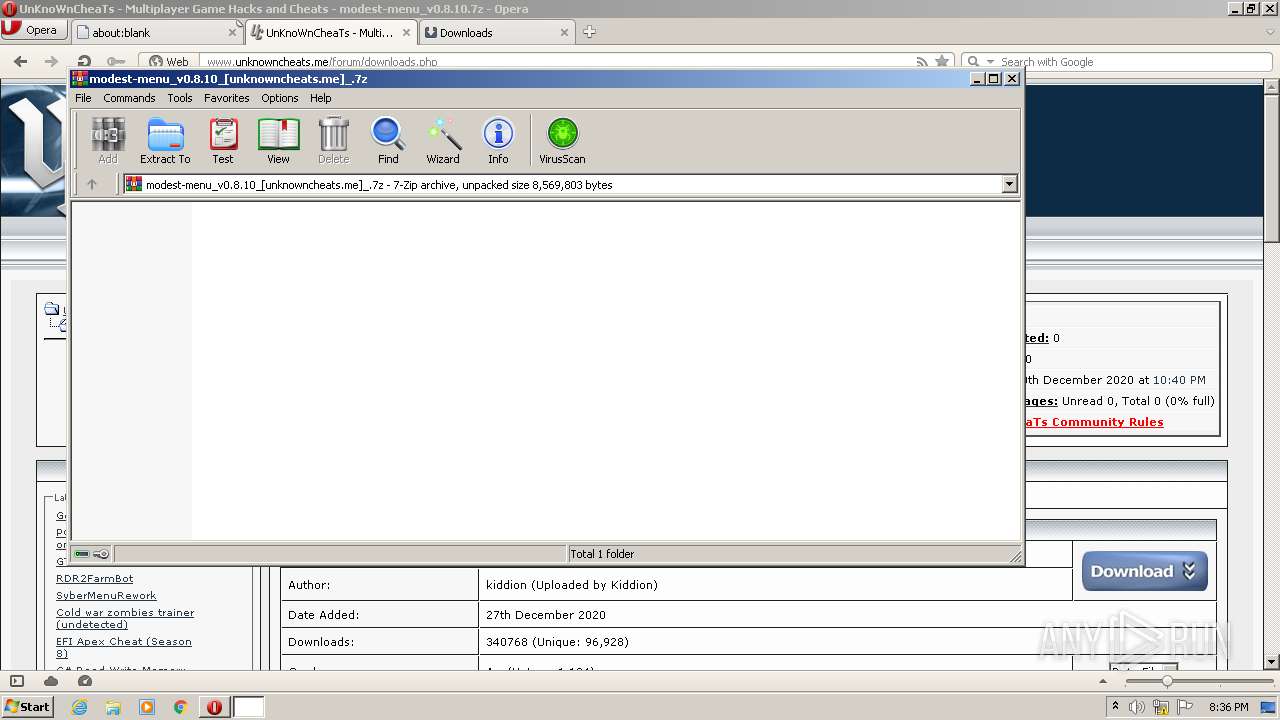Launch Internet Explorer from taskbar
This screenshot has width=1280, height=720.
pyautogui.click(x=80, y=707)
